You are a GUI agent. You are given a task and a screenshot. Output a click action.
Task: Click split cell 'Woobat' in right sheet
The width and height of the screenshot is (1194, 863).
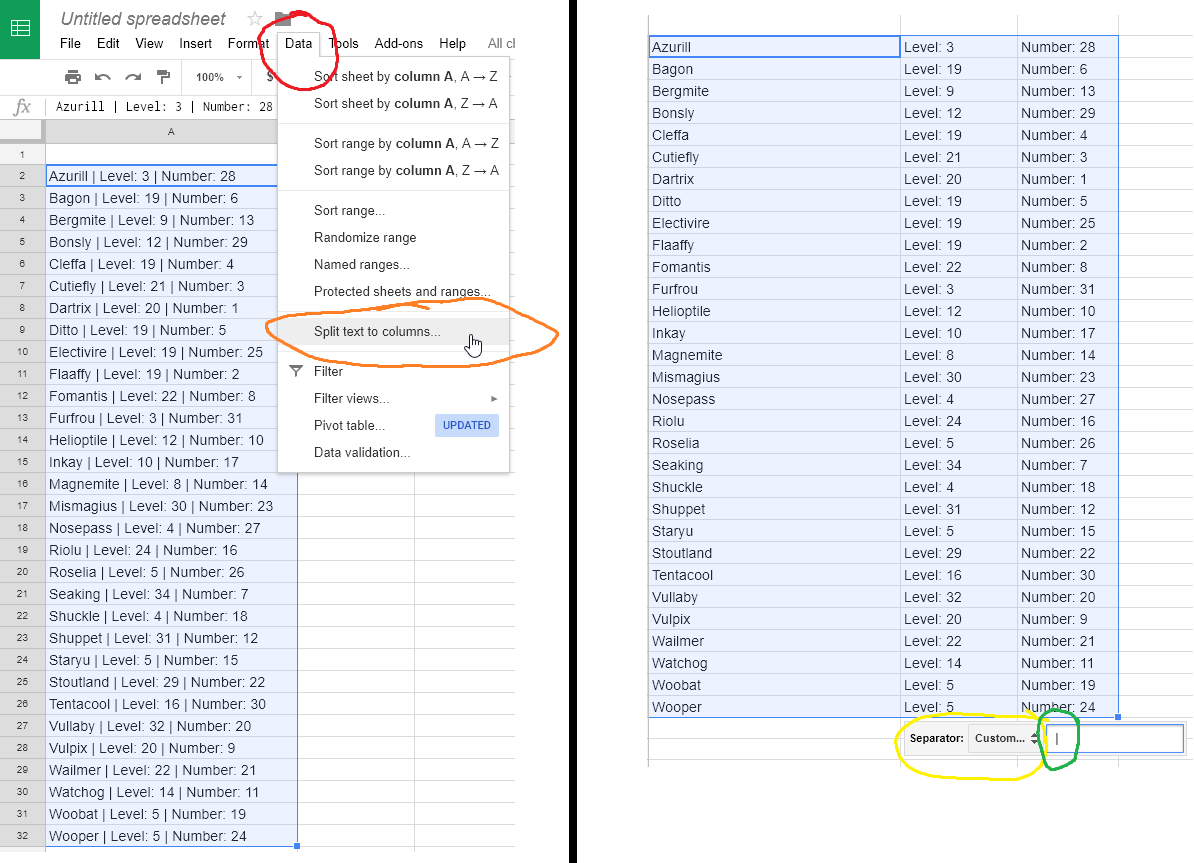pyautogui.click(x=774, y=685)
